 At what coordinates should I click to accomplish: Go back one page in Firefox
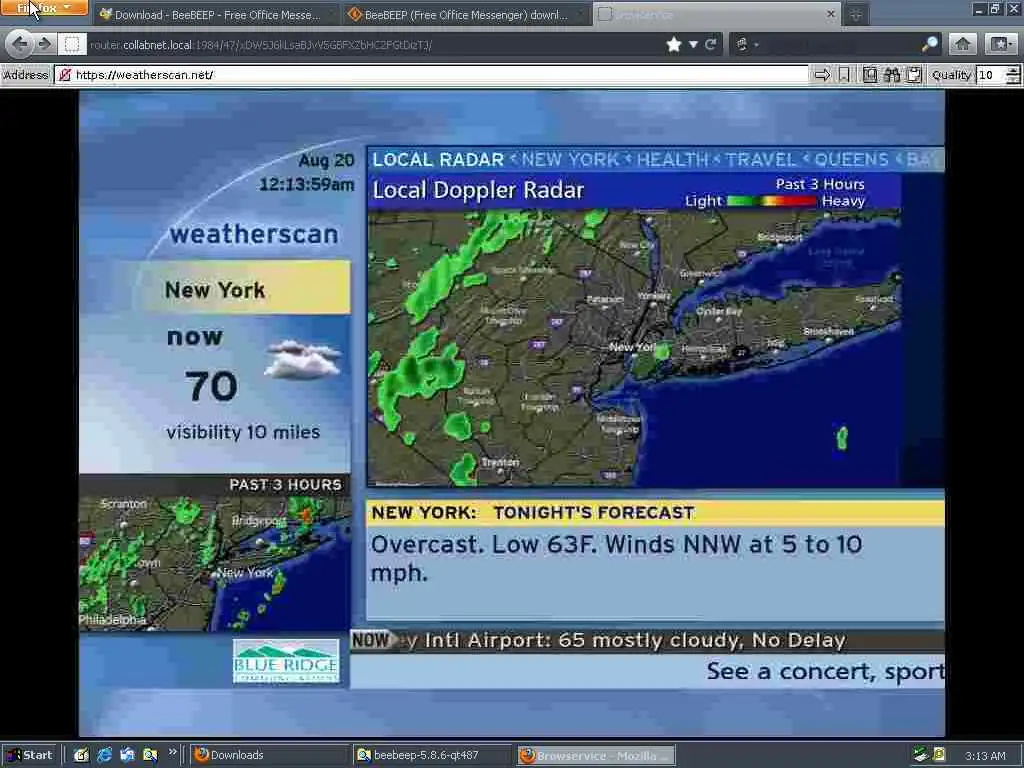pos(20,44)
